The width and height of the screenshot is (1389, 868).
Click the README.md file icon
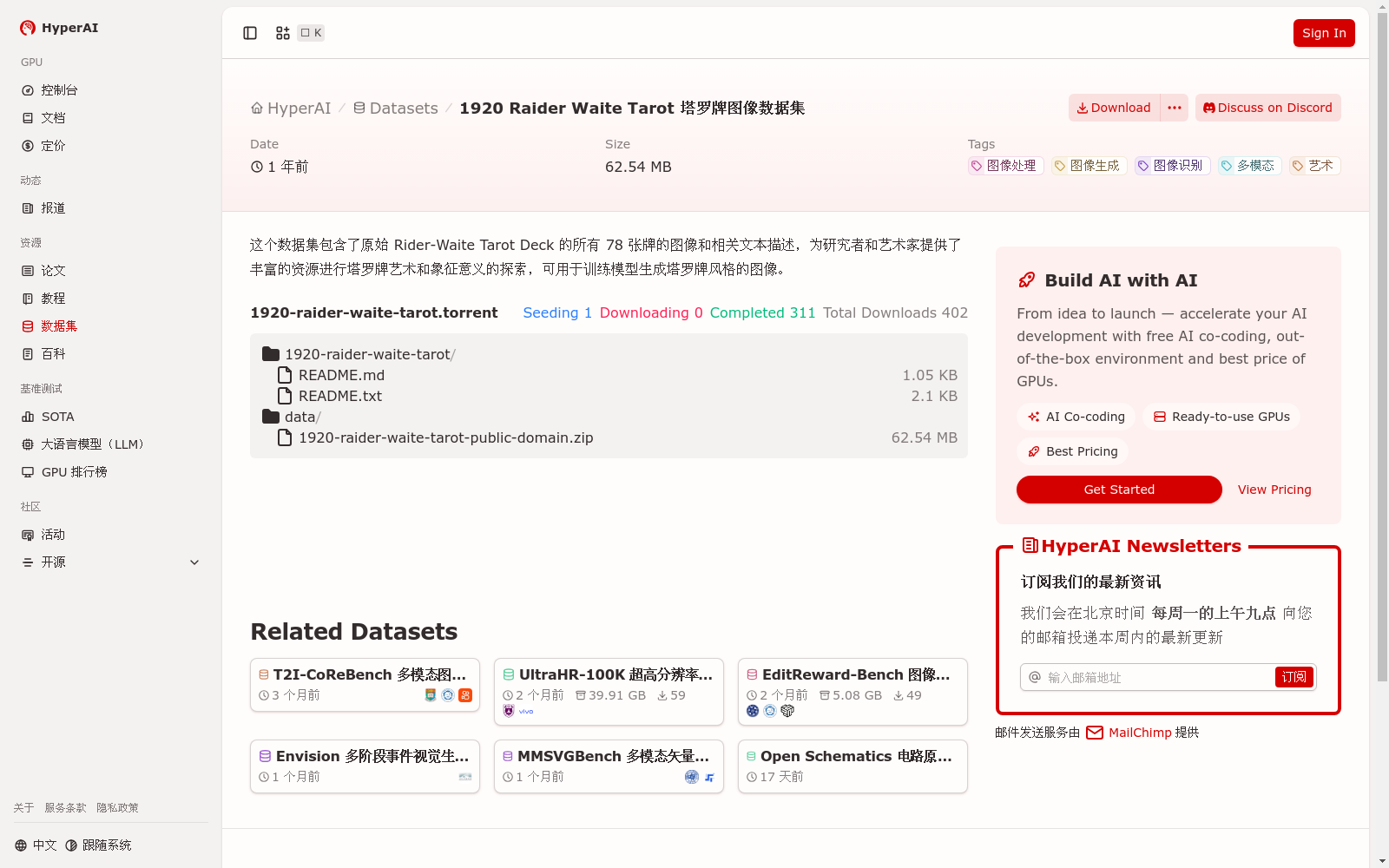[284, 375]
